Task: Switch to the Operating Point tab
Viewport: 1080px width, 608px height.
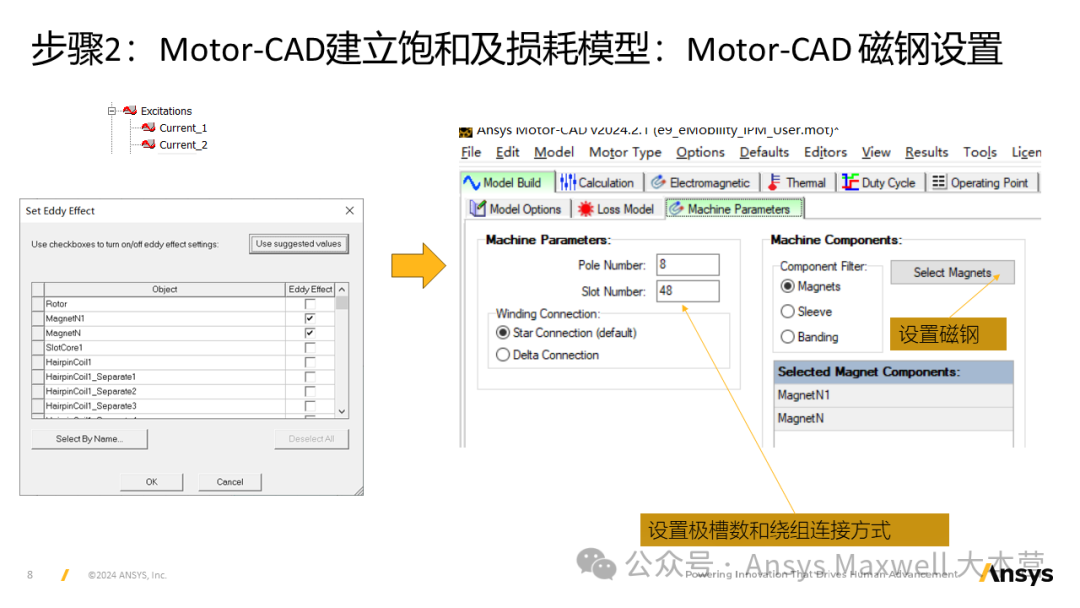Action: tap(981, 182)
